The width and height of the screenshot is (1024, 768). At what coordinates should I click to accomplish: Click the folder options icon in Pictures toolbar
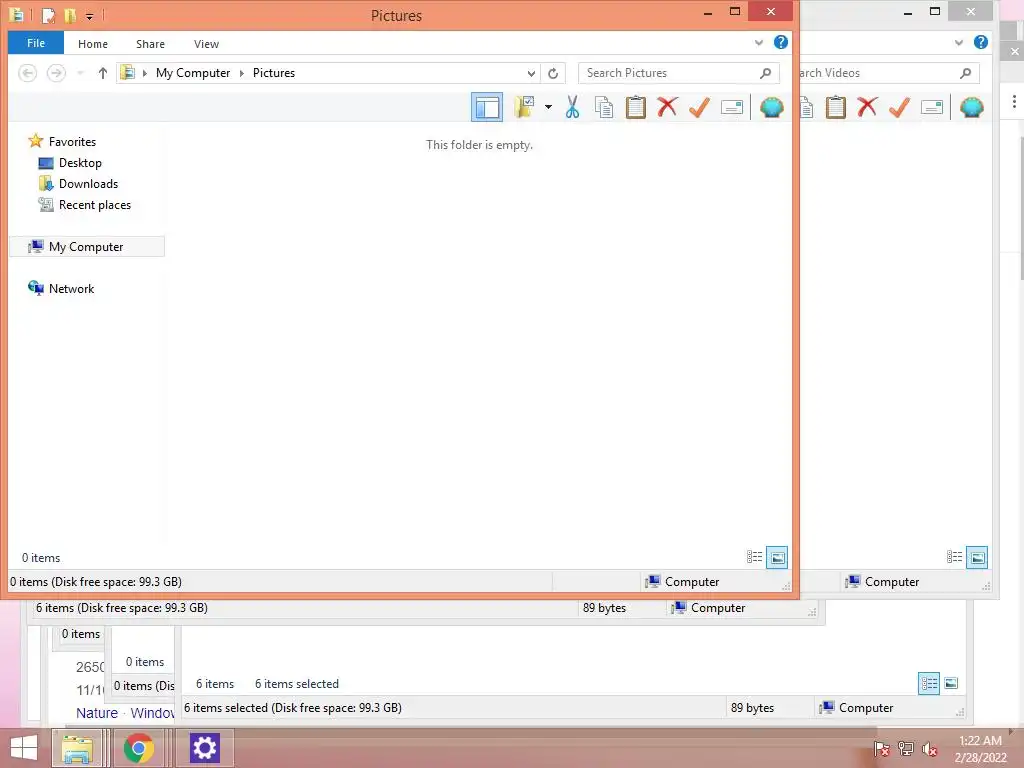pos(524,107)
